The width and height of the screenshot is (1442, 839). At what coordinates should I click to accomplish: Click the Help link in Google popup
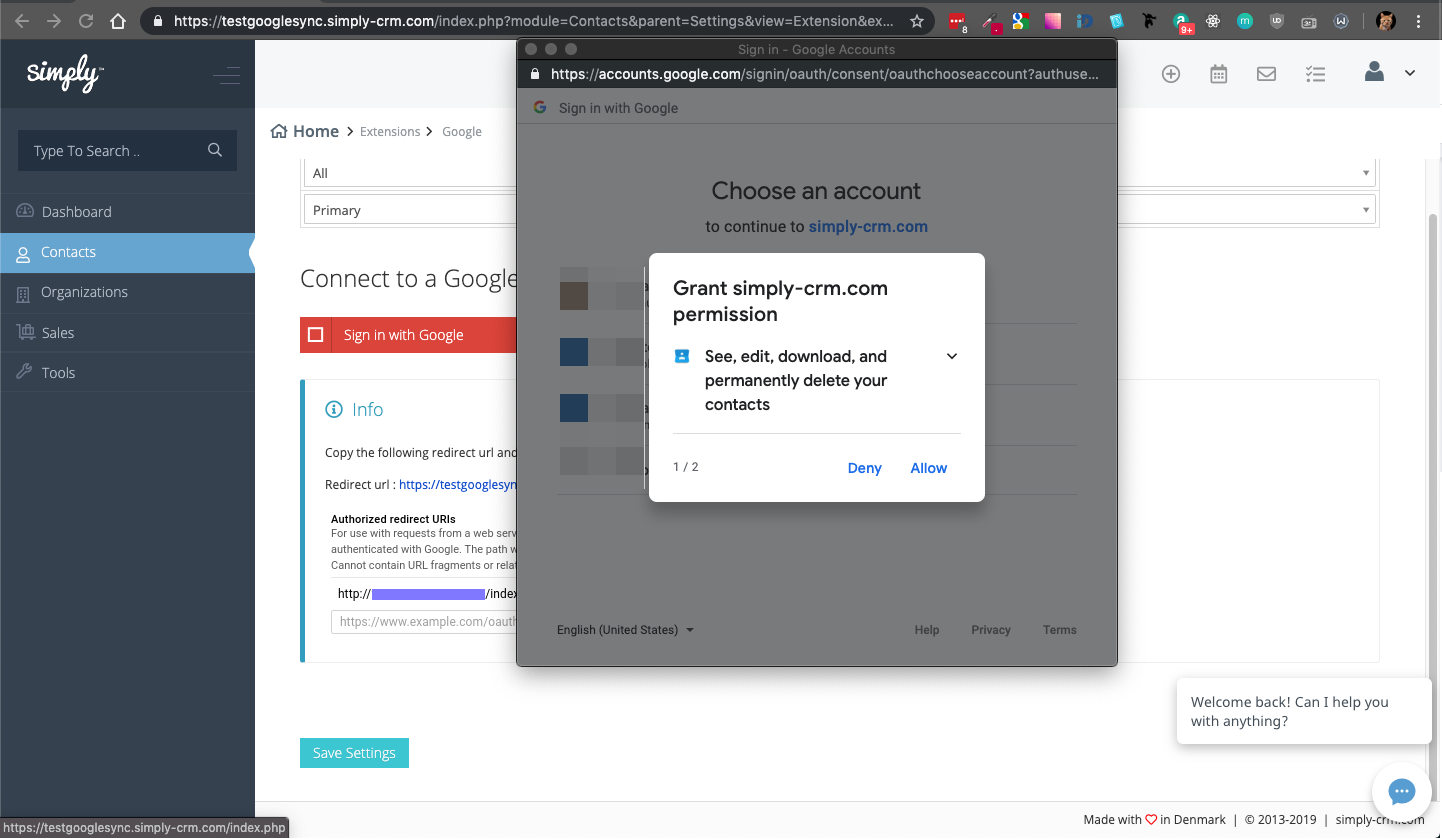coord(927,630)
